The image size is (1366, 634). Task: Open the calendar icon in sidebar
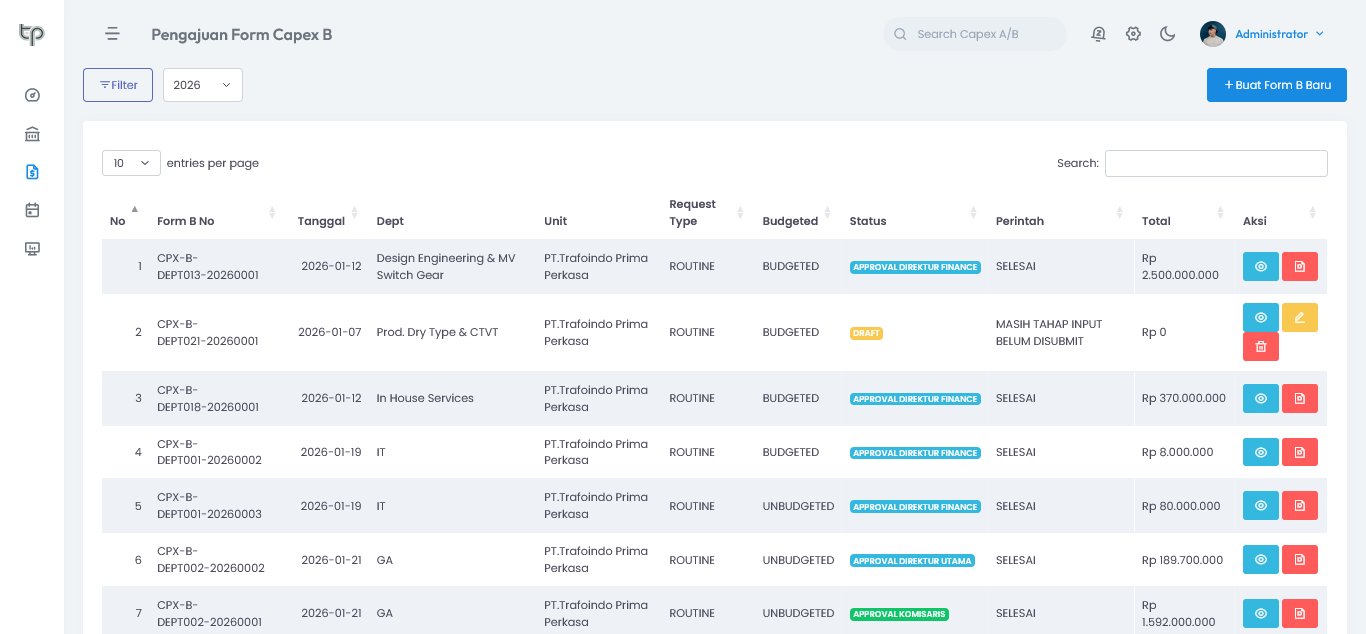coord(32,210)
